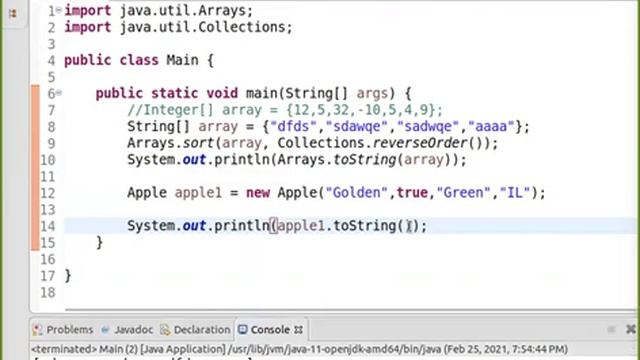Click the 'new' keyword on line 12
Image resolution: width=640 pixels, height=360 pixels.
click(x=258, y=193)
